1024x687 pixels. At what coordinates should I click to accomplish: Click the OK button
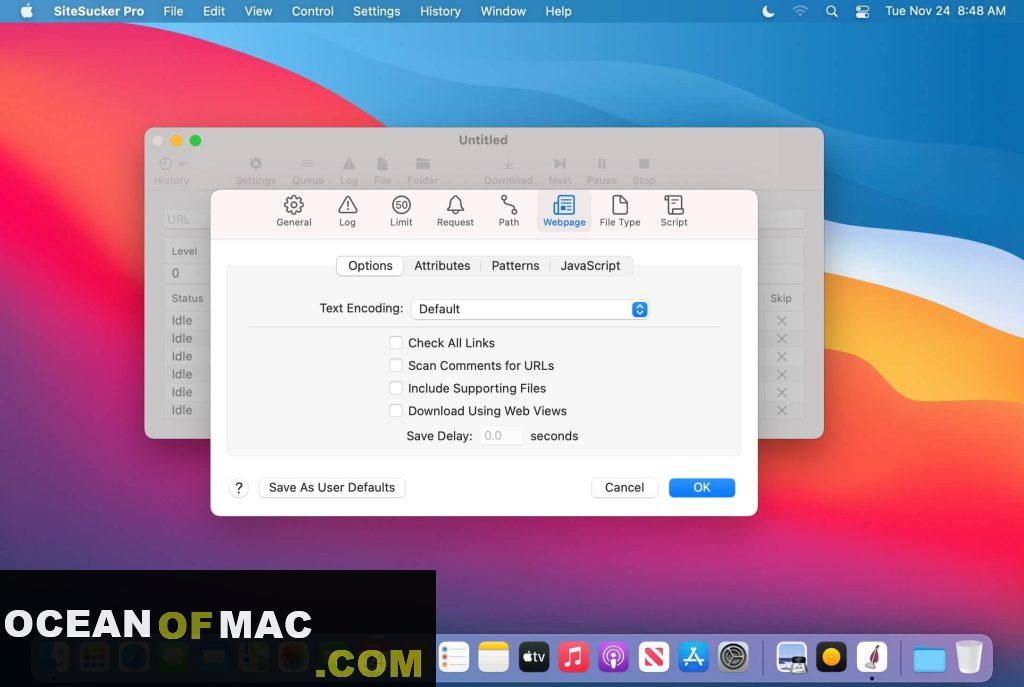[x=701, y=487]
